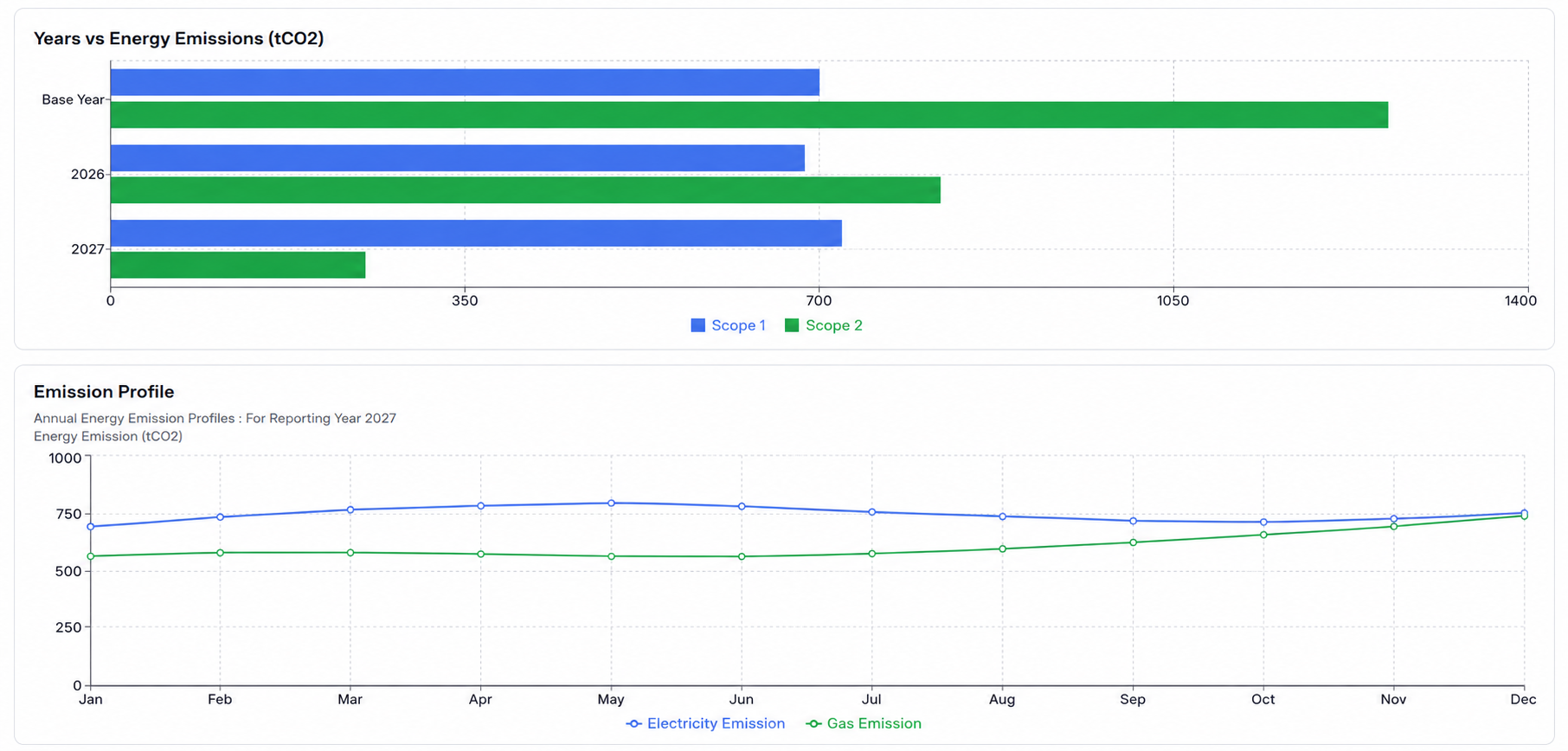Select the Electricity Emission point for Aug
Image resolution: width=1568 pixels, height=751 pixels.
pos(1002,517)
